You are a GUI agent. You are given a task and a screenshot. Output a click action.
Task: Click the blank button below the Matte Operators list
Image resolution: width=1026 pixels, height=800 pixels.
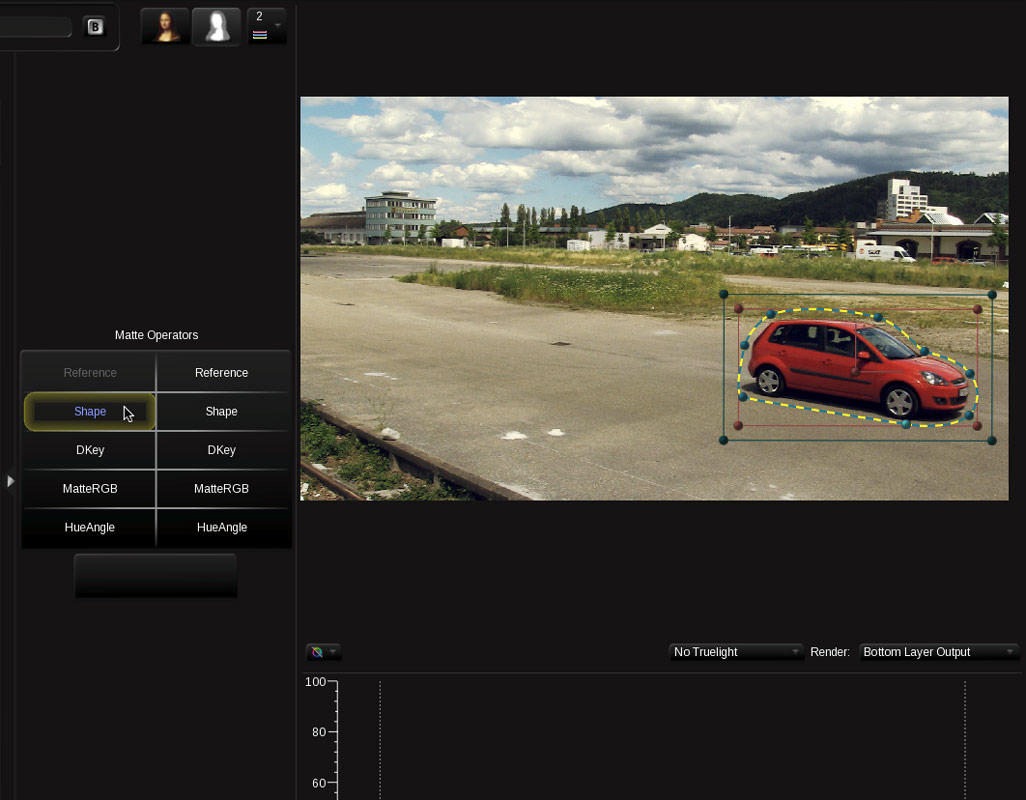(x=156, y=575)
